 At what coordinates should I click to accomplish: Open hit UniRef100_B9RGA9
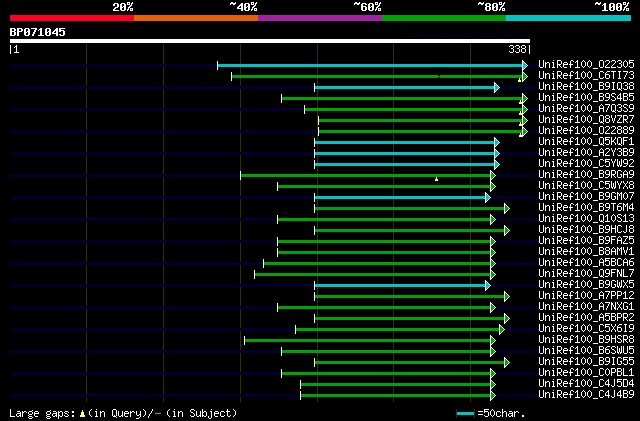[x=586, y=174]
